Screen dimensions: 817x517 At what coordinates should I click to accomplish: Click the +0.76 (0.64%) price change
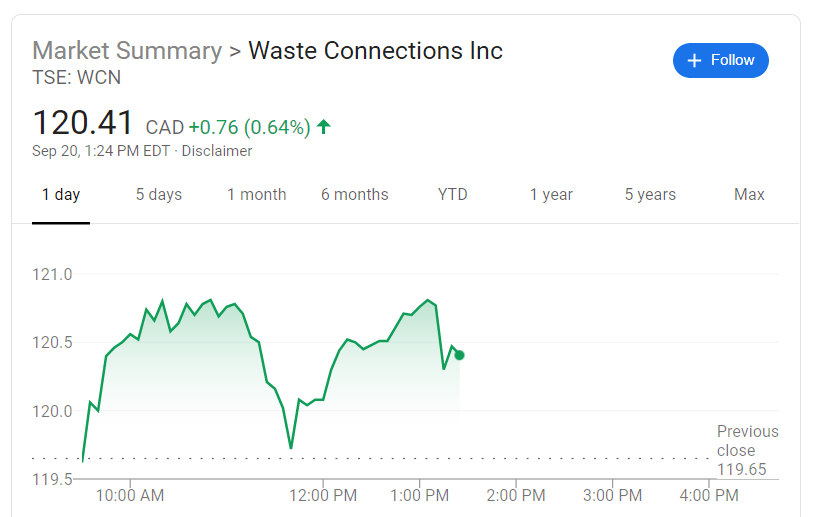point(249,127)
